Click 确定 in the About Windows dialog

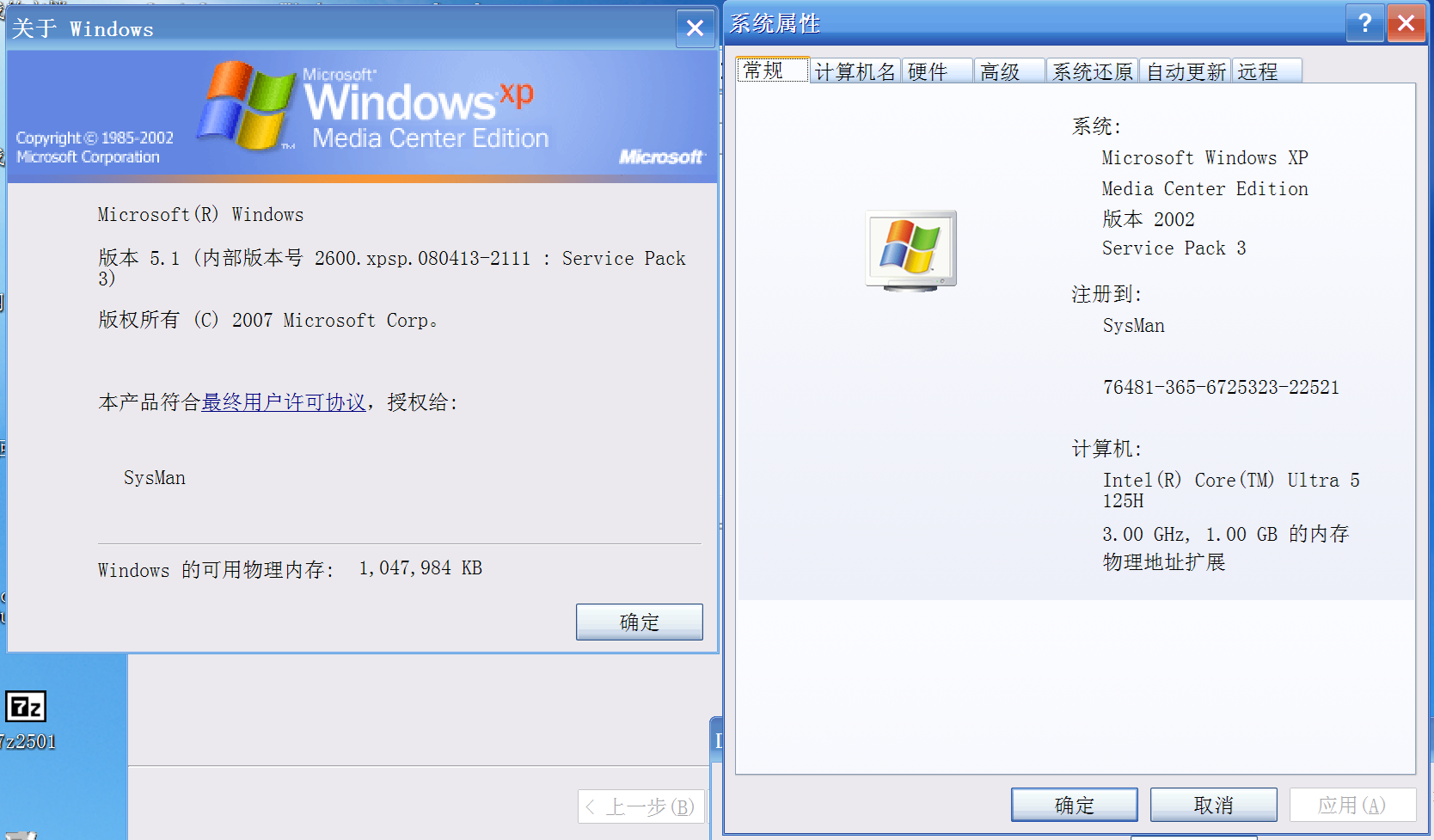pos(639,622)
